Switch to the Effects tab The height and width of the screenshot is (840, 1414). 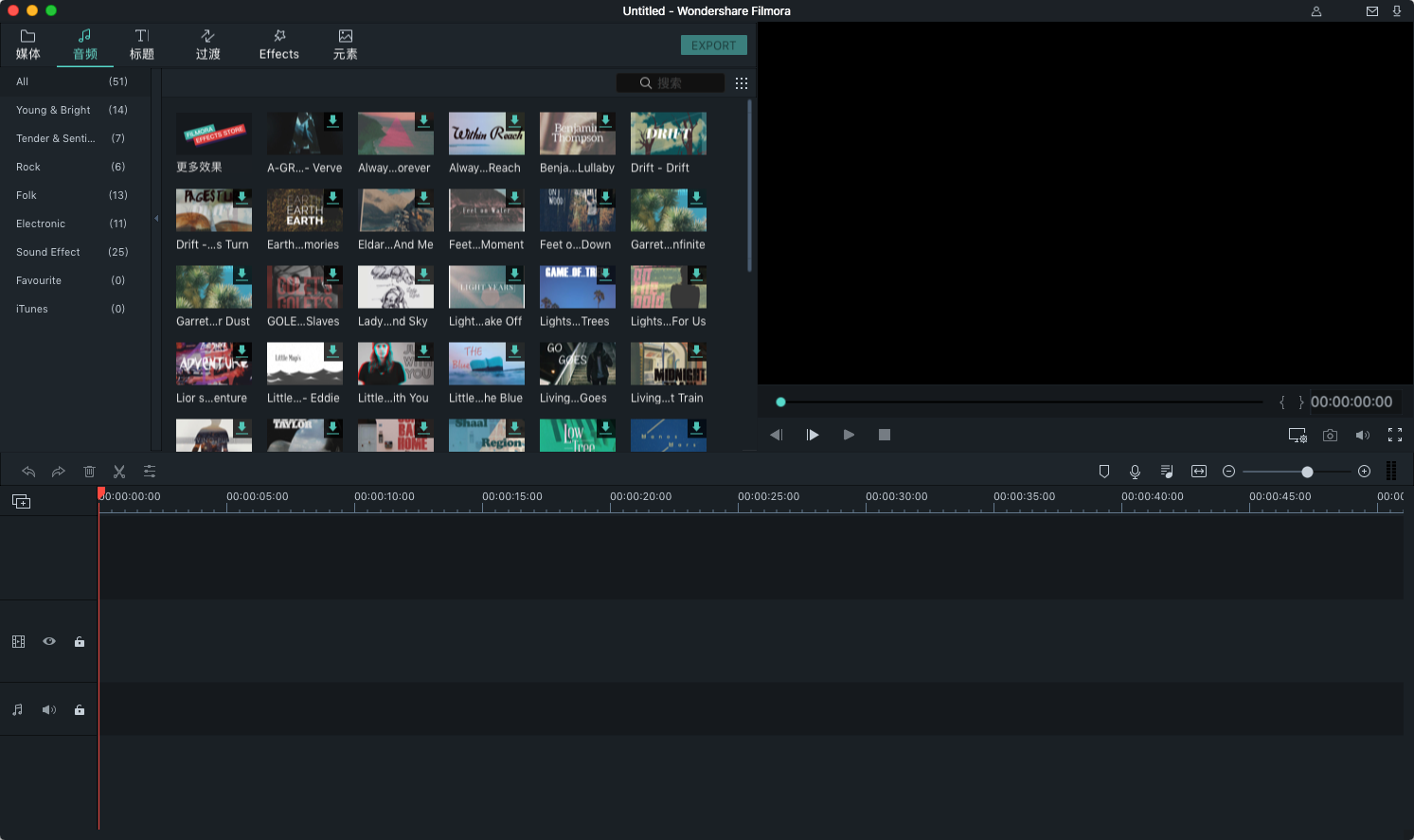pos(279,45)
